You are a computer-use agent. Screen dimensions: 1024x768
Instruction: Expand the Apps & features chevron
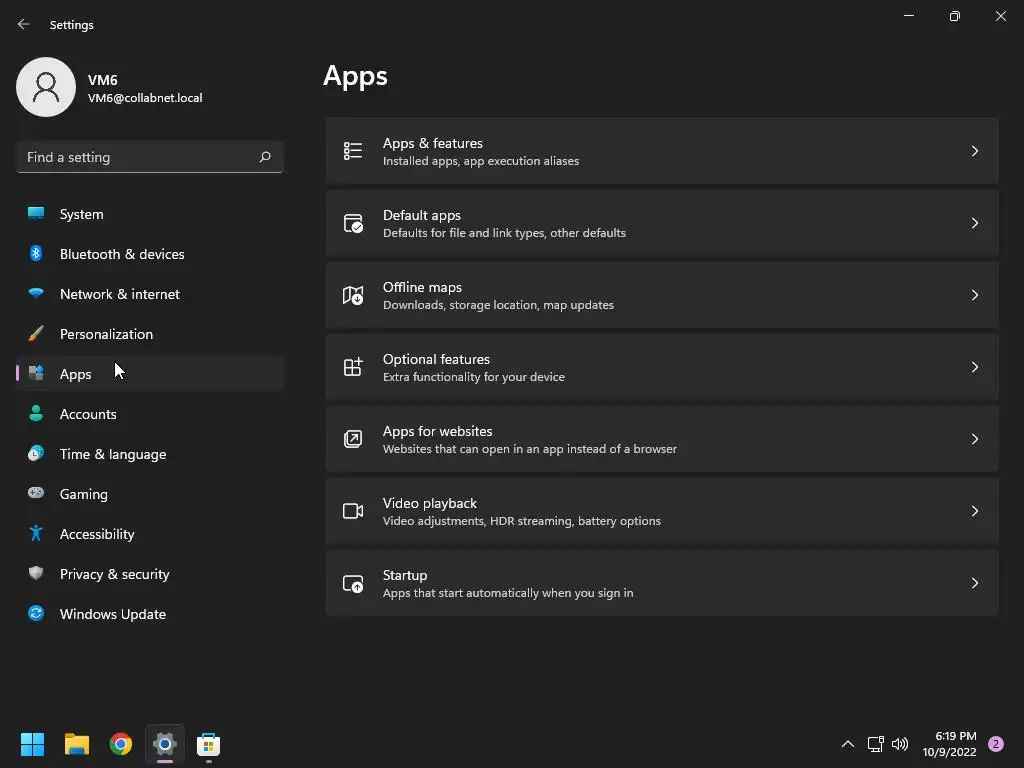pos(975,151)
